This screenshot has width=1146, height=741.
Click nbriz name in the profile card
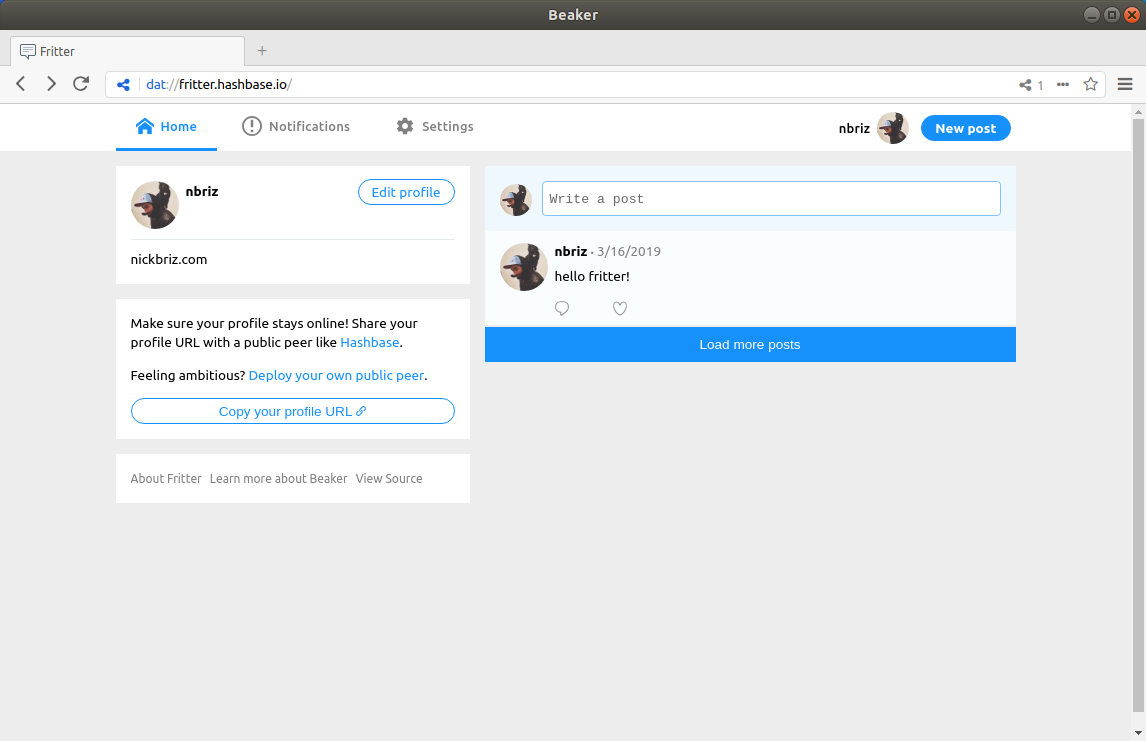click(202, 191)
